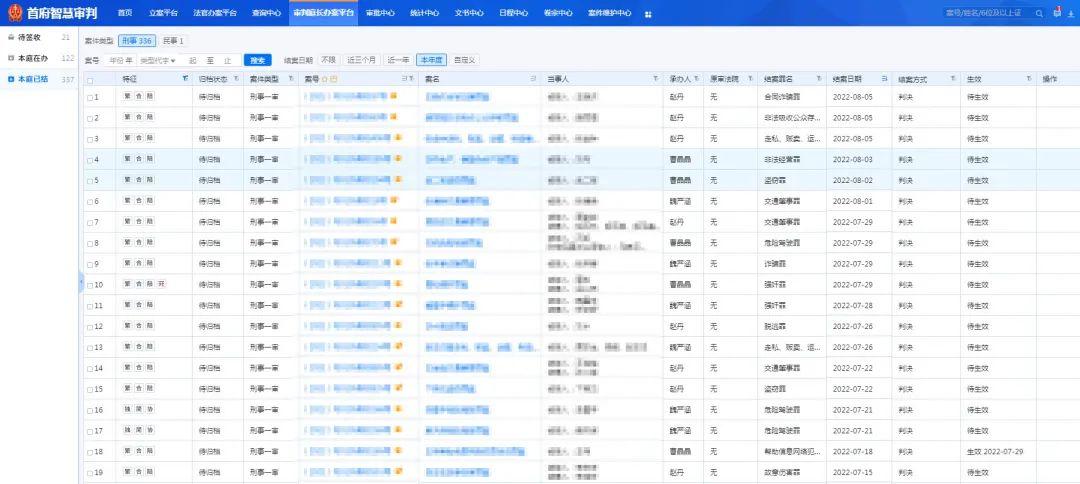Click the blurred case name link in row 5
The height and width of the screenshot is (484, 1080).
pos(450,180)
